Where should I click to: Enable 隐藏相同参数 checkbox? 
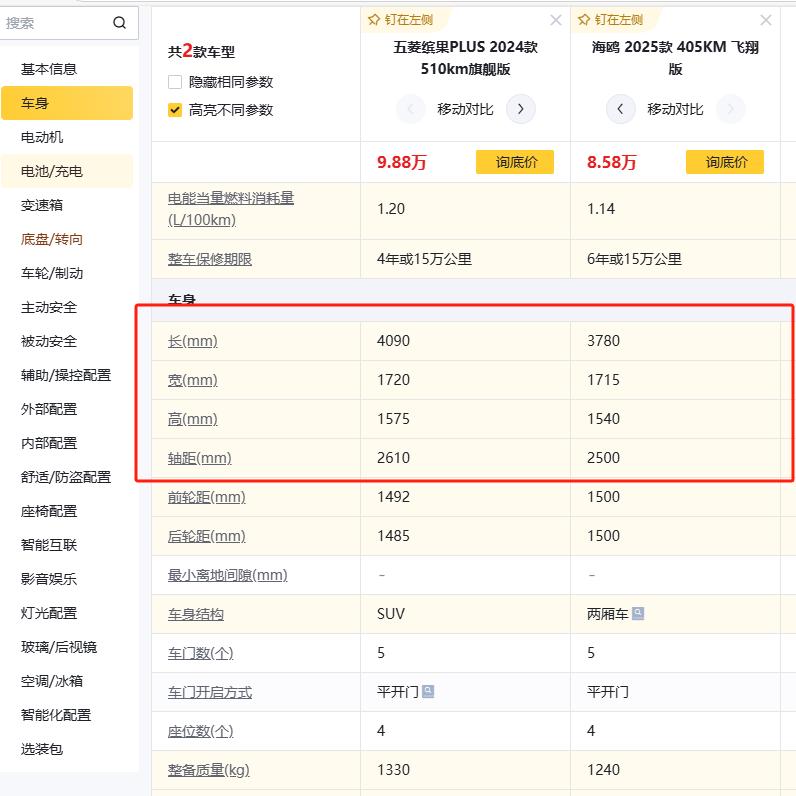click(175, 82)
